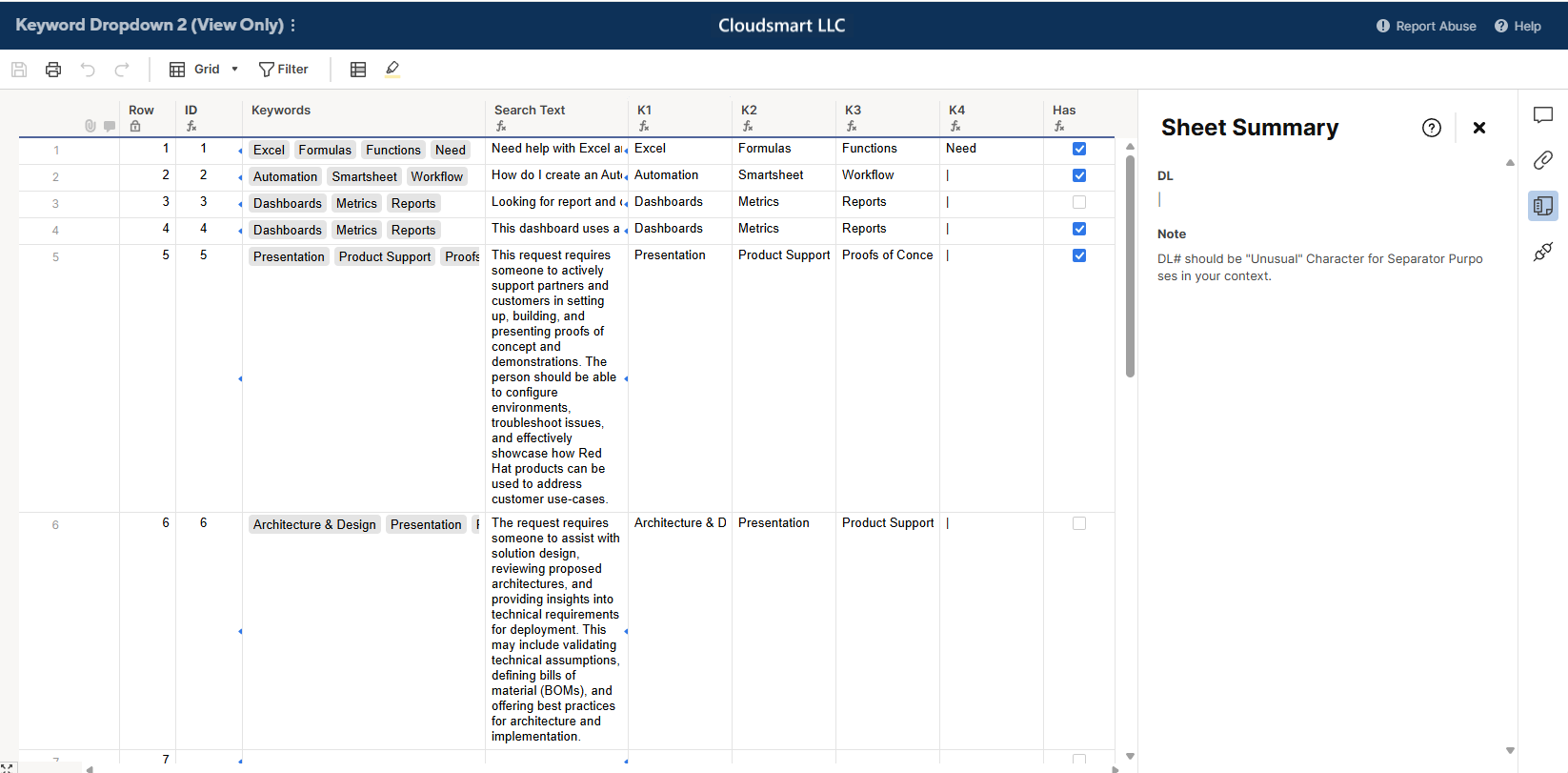
Task: Click 'This dashboard uses a' cell
Action: point(556,229)
